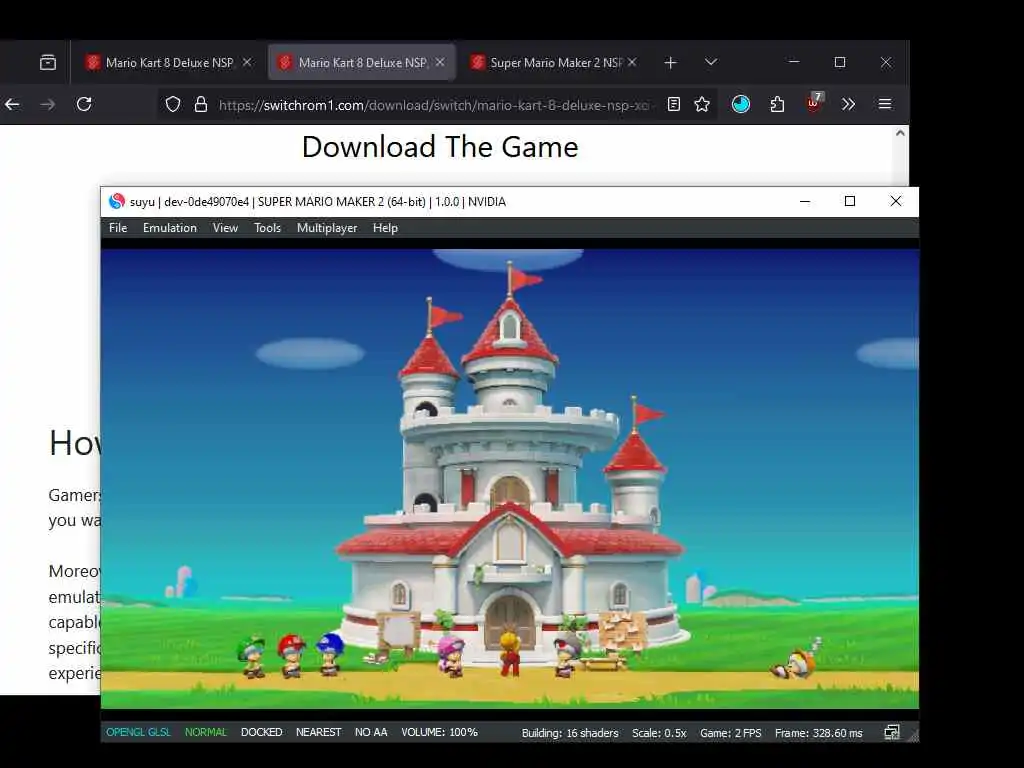Click suyu app logo in title bar
Image resolution: width=1024 pixels, height=768 pixels.
pos(117,201)
